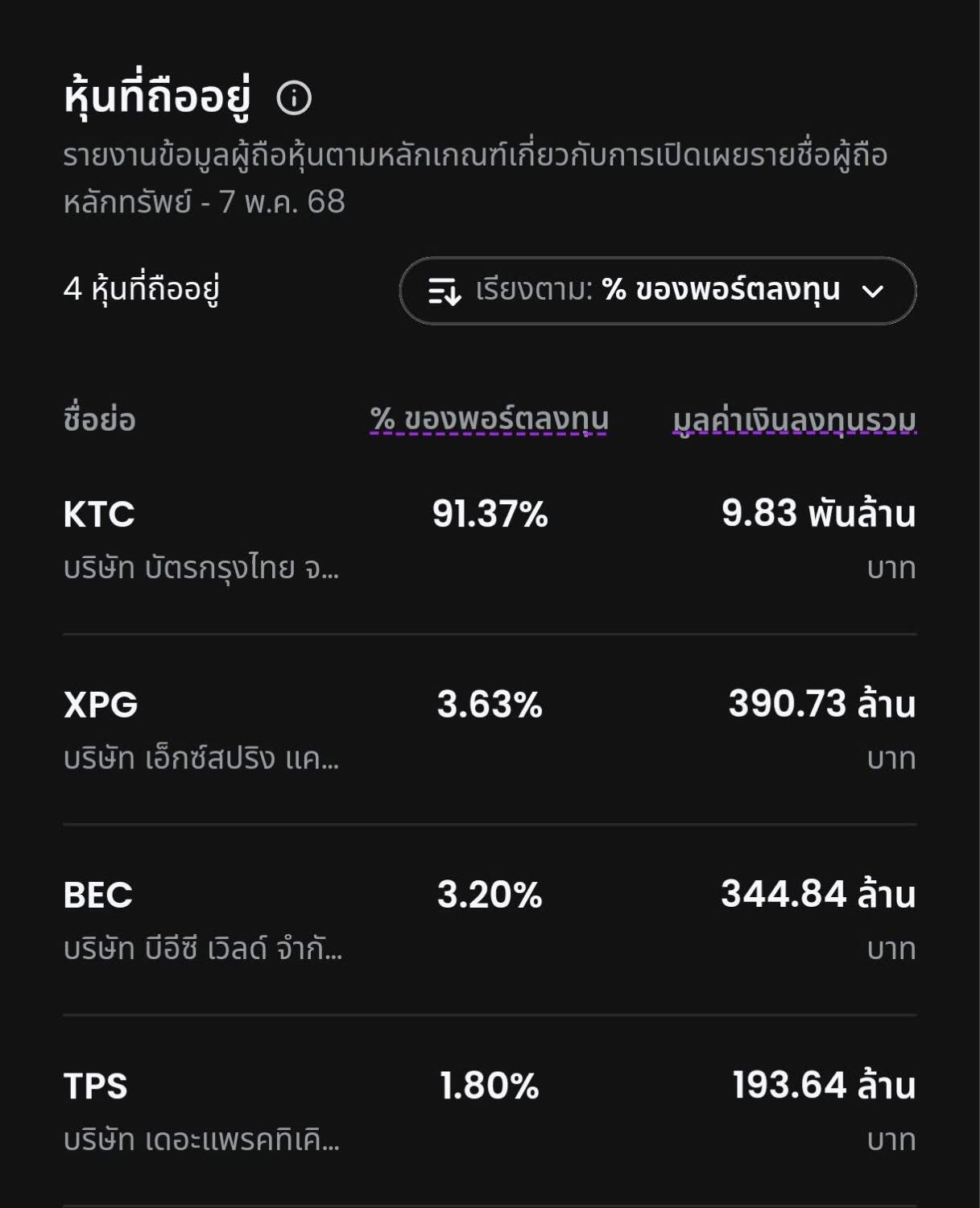This screenshot has height=1208, width=980.
Task: Open the TPS stock symbol
Action: tap(96, 1086)
